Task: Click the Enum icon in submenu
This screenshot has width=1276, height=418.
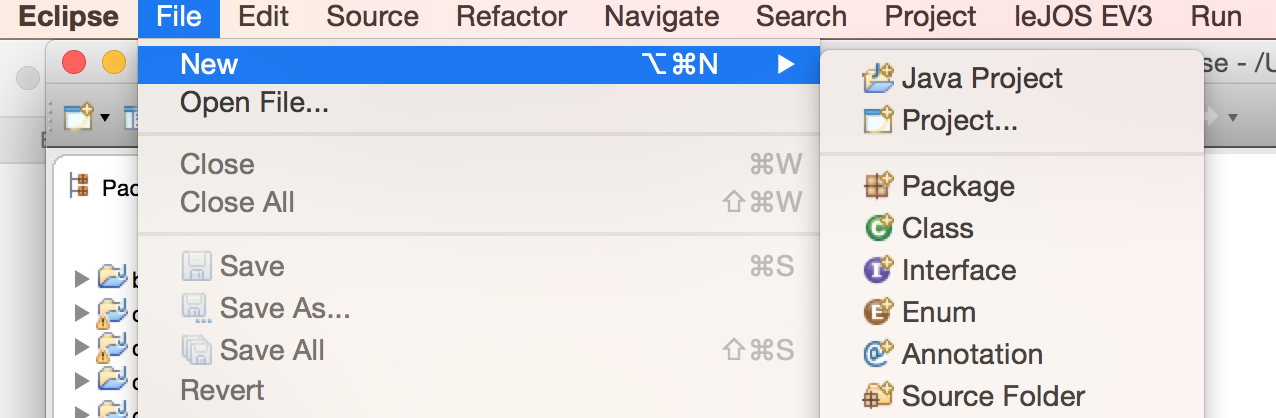Action: 877,312
